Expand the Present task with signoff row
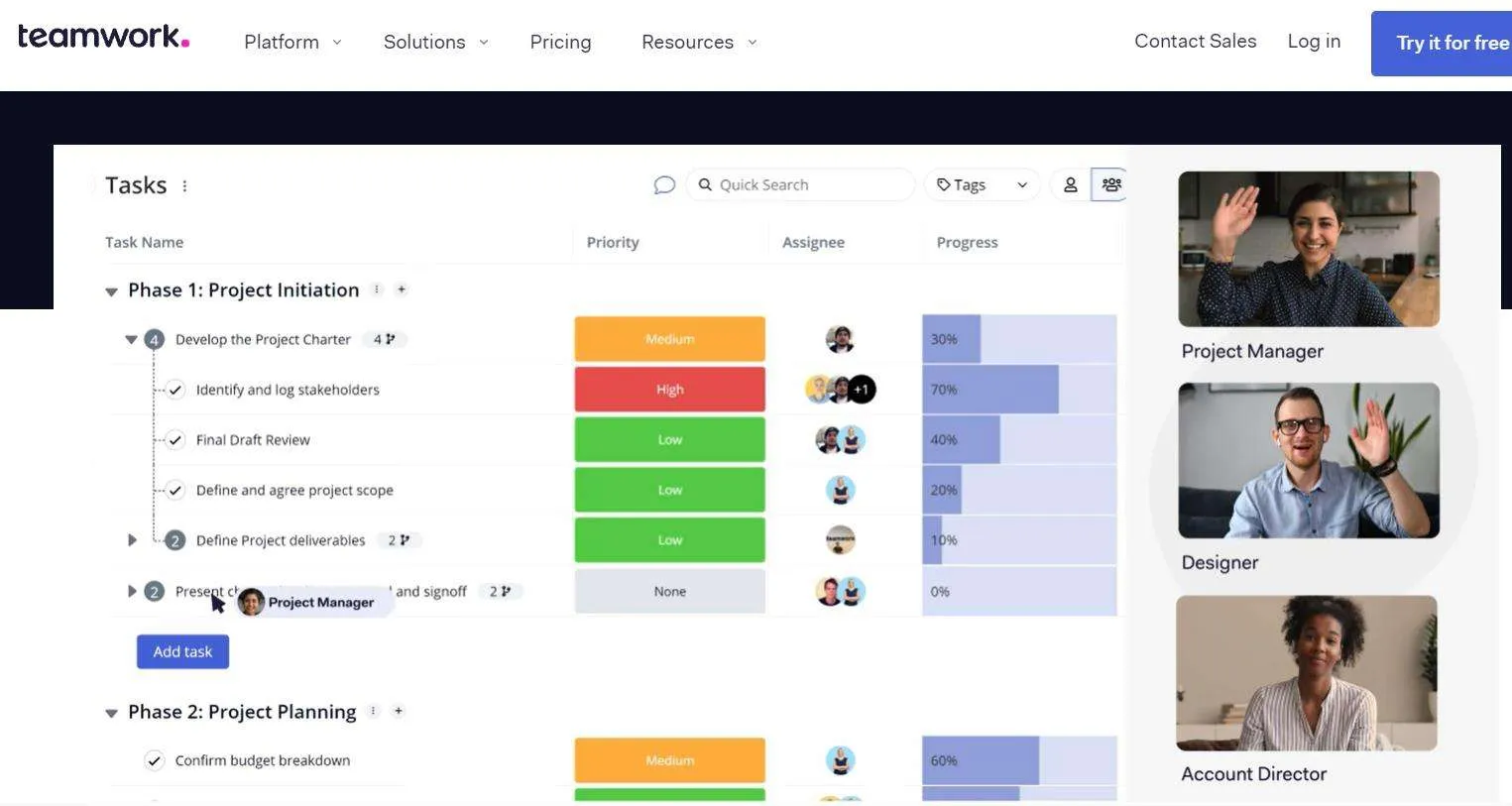The image size is (1512, 806). (132, 591)
